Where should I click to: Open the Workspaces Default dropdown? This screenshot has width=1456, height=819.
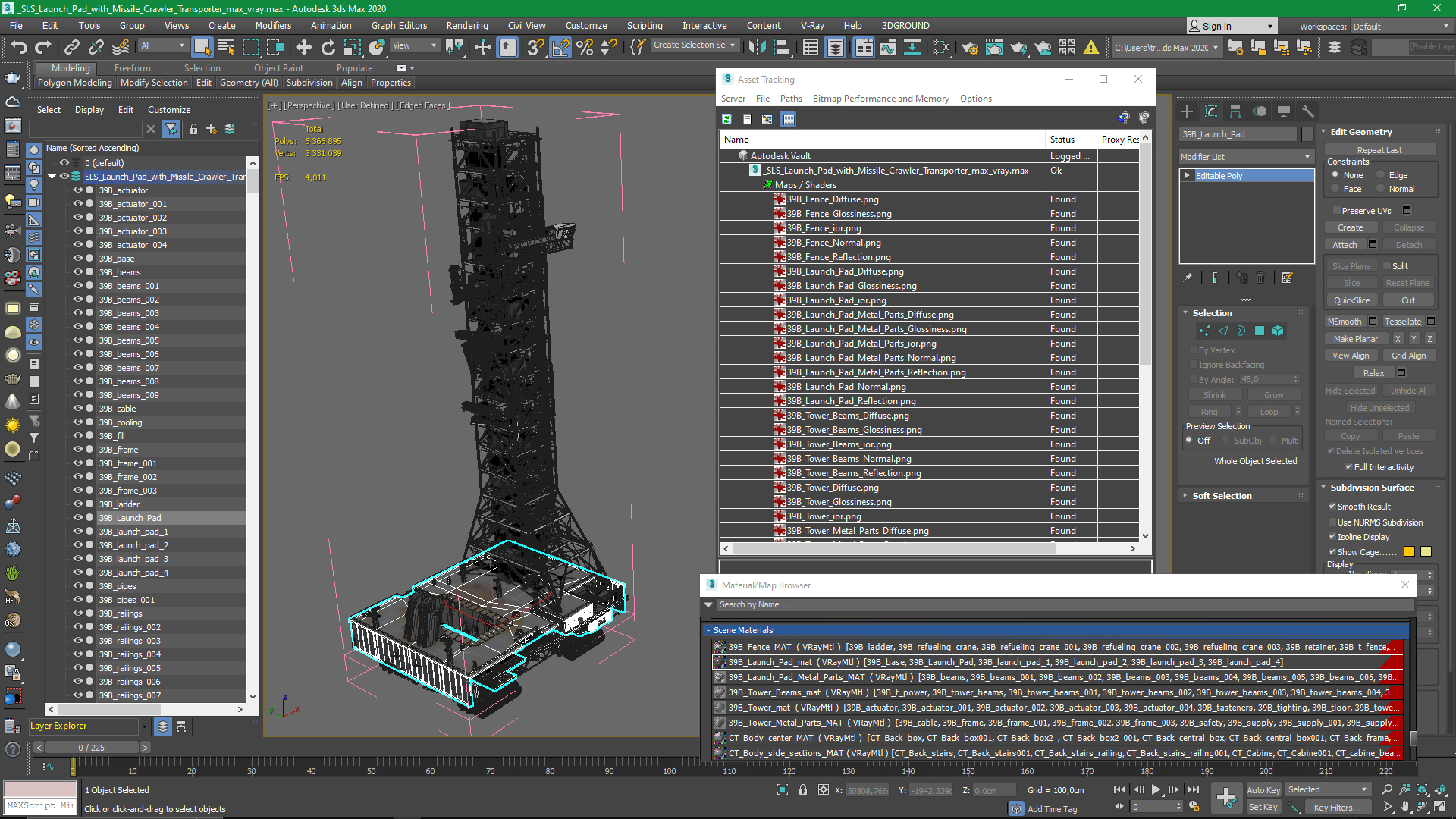(x=1401, y=27)
